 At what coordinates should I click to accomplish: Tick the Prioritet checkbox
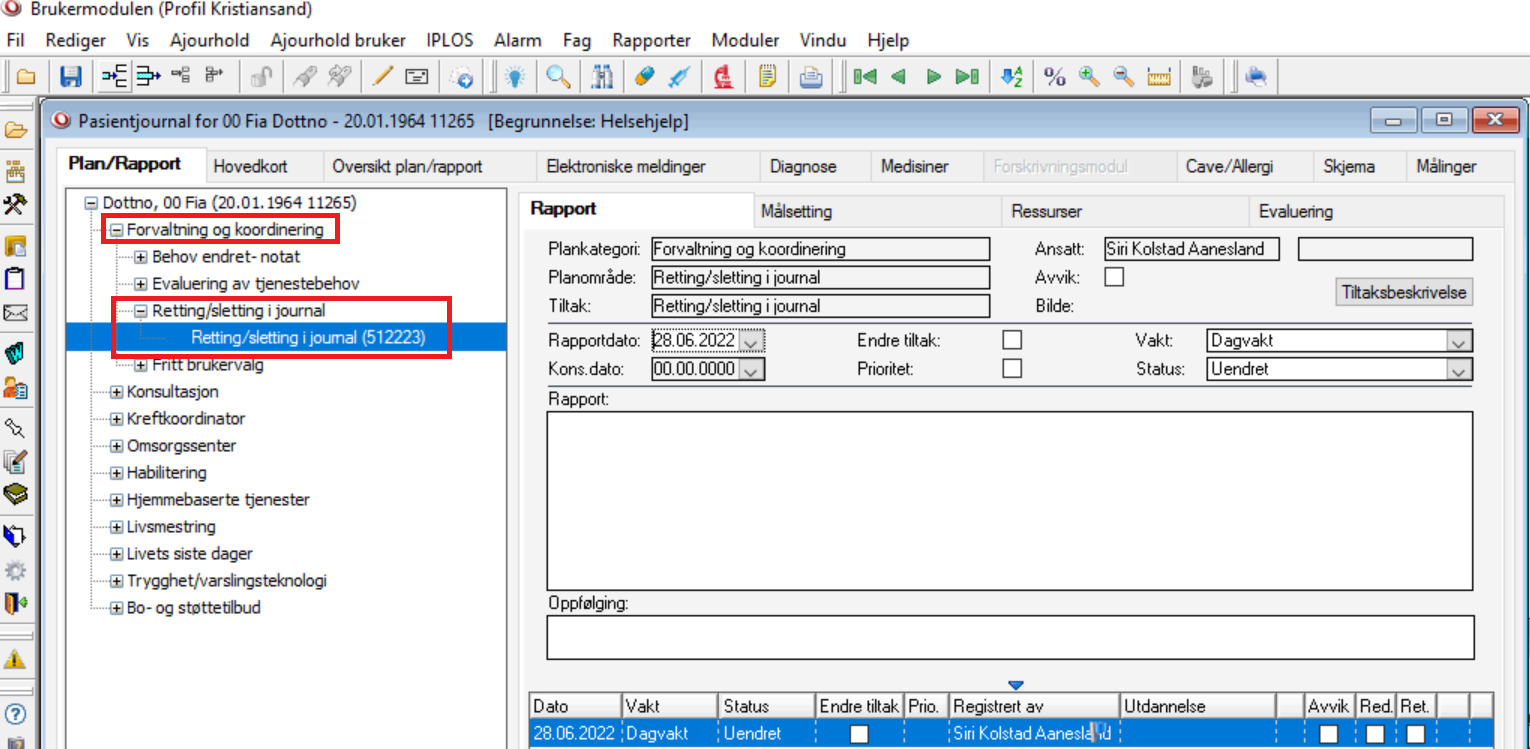1013,368
